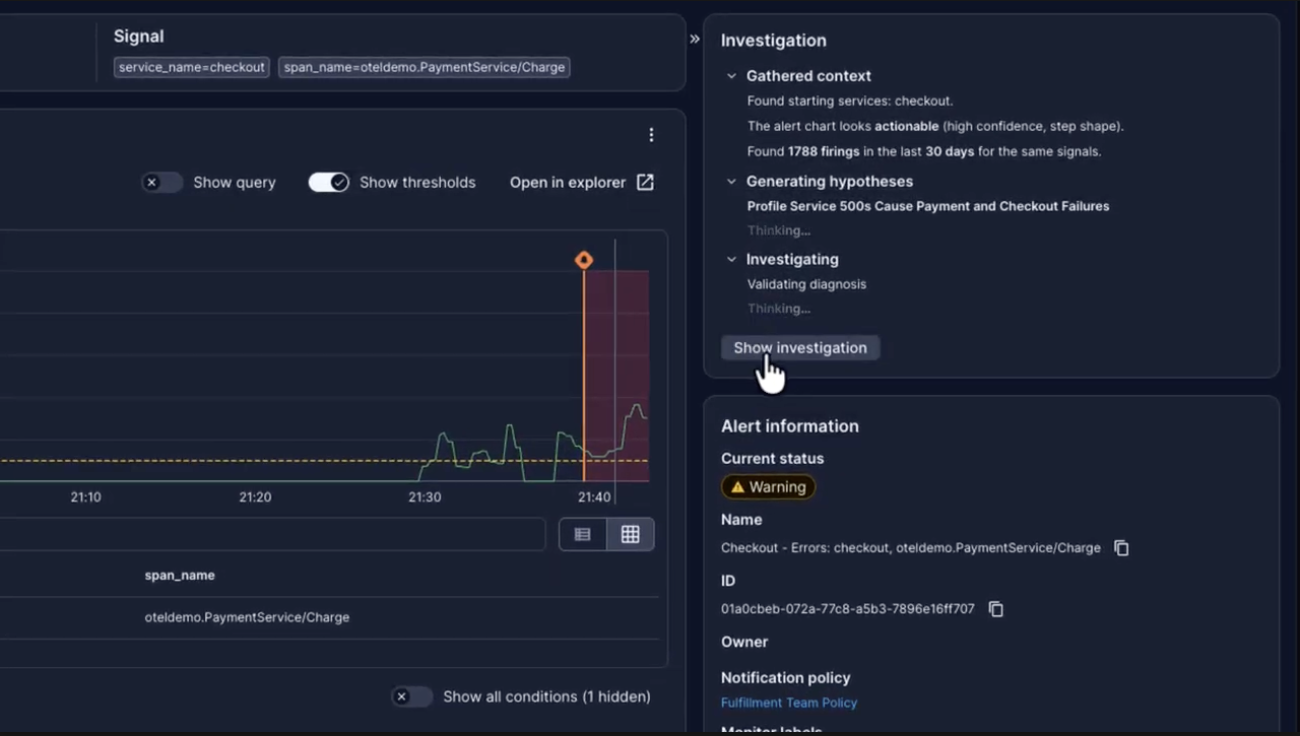This screenshot has height=736, width=1300.
Task: Click the external link icon beside Open in explorer
Action: [x=645, y=182]
